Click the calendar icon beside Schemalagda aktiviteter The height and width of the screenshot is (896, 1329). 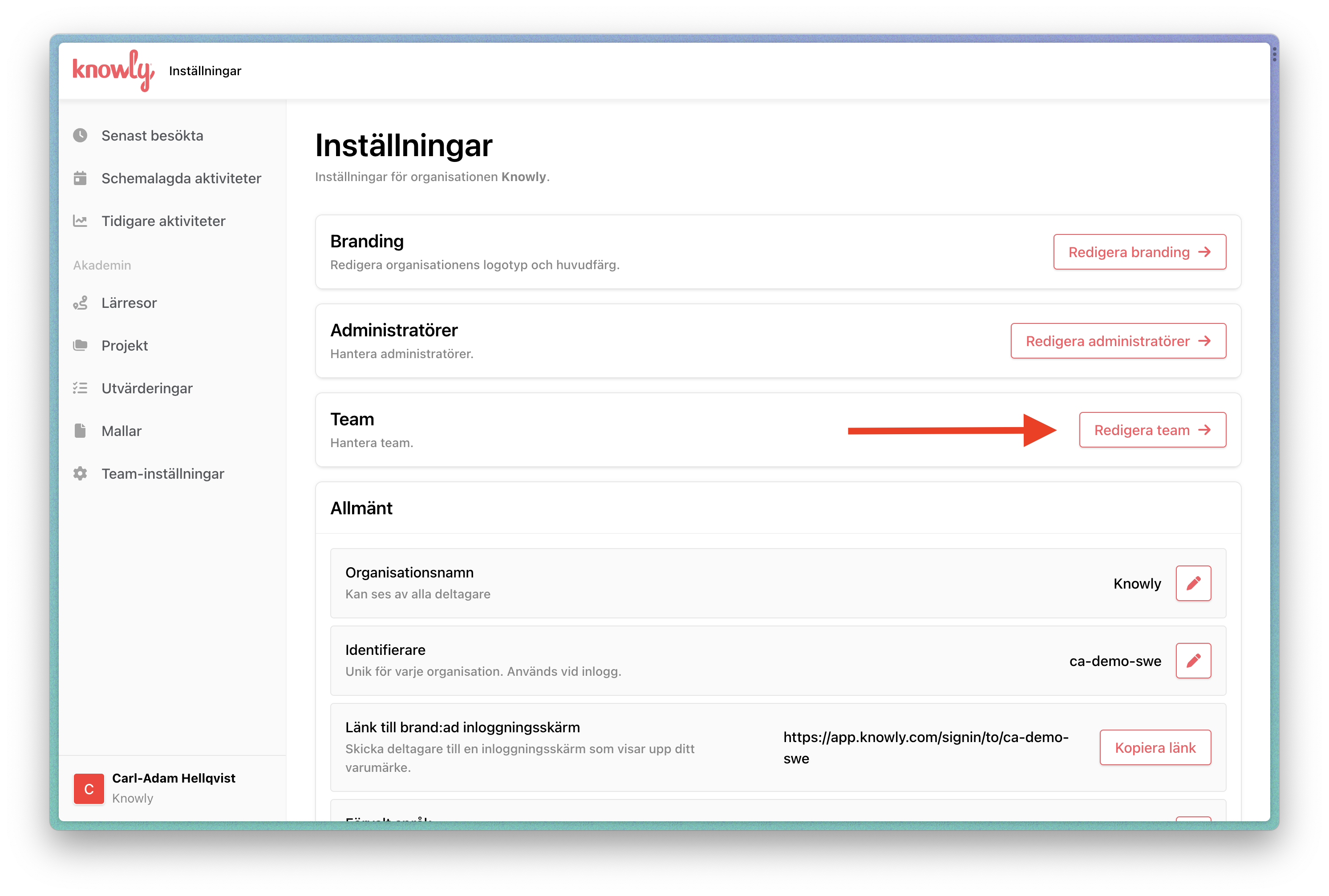(80, 178)
